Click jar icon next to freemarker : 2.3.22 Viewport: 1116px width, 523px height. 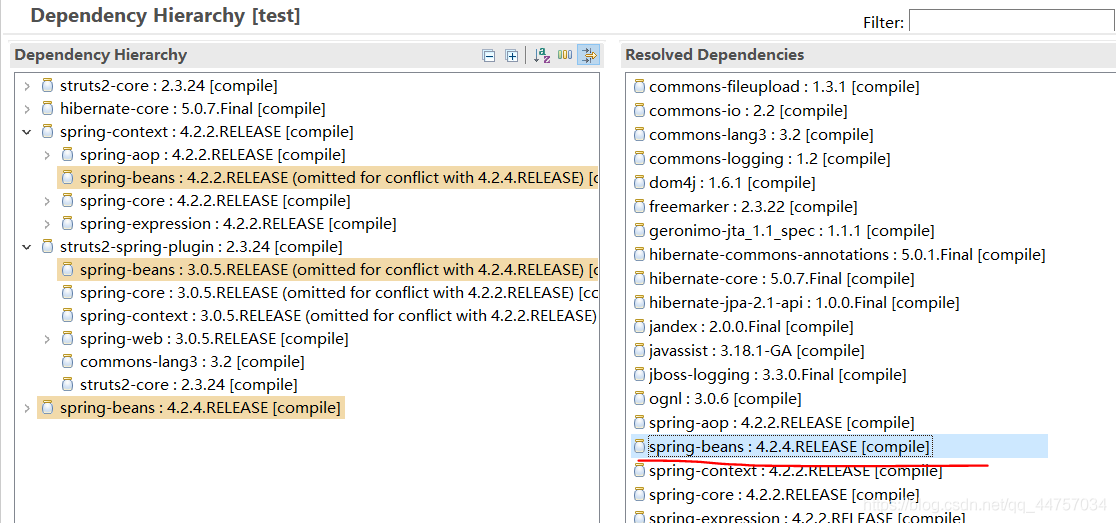[x=639, y=207]
